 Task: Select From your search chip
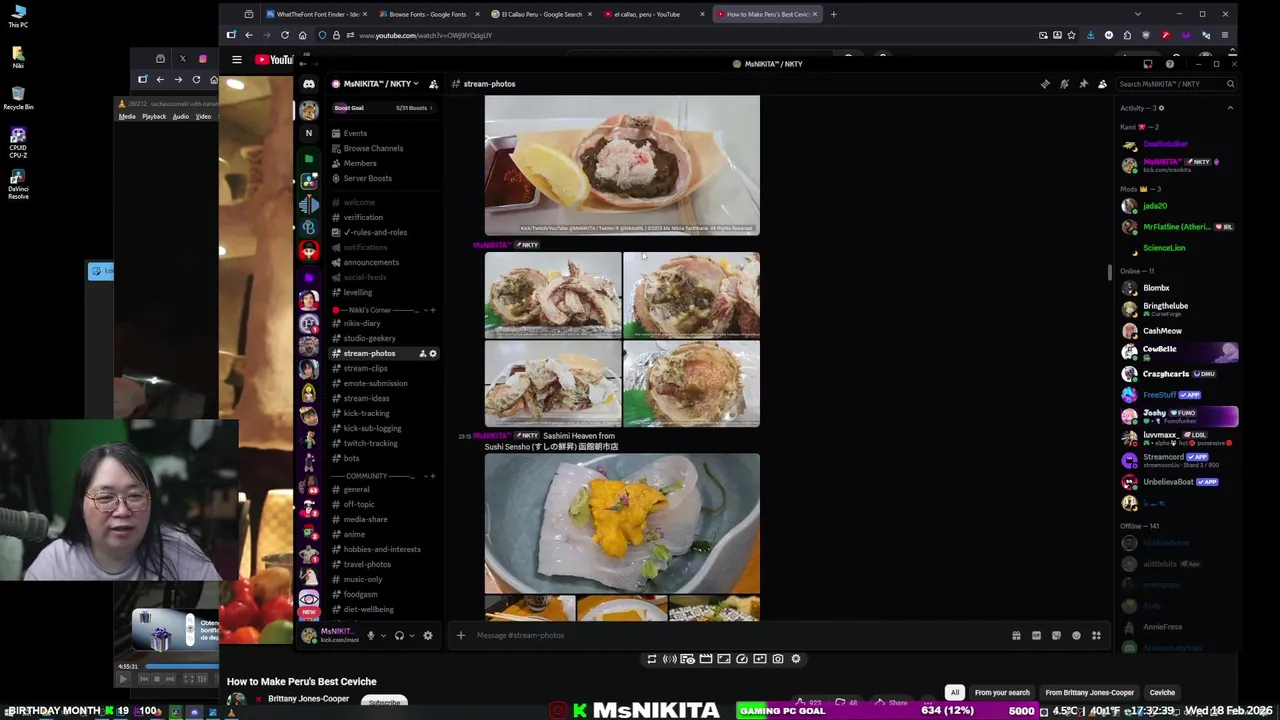point(1002,692)
